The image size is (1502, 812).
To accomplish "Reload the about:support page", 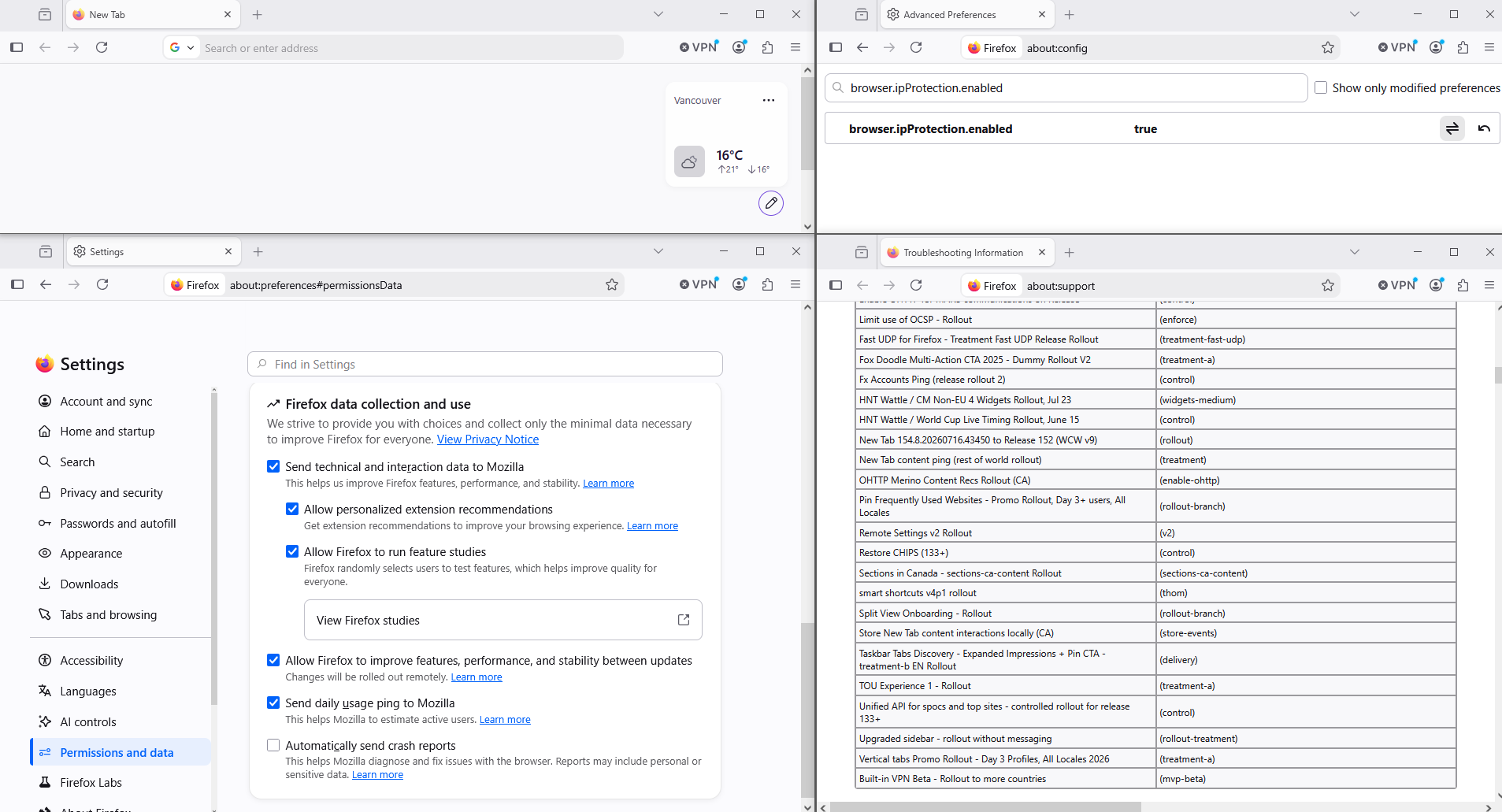I will tap(916, 285).
